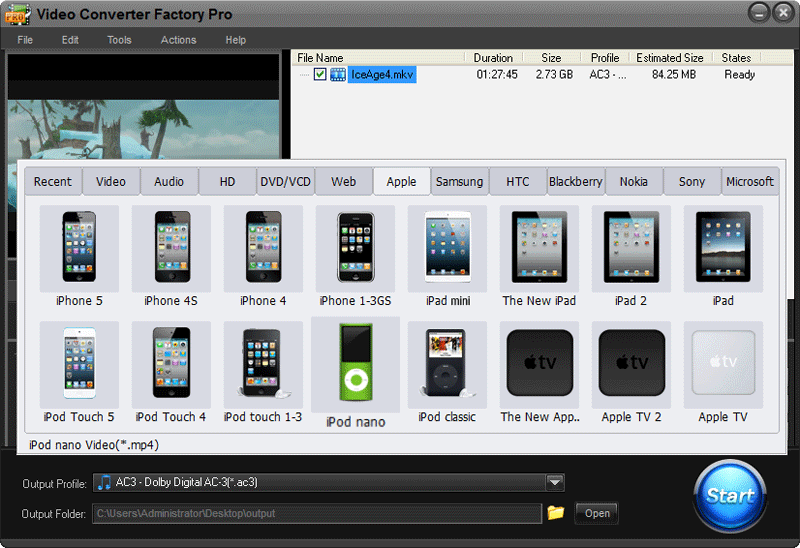Click the States column header
Viewport: 800px width, 548px height.
(x=736, y=58)
